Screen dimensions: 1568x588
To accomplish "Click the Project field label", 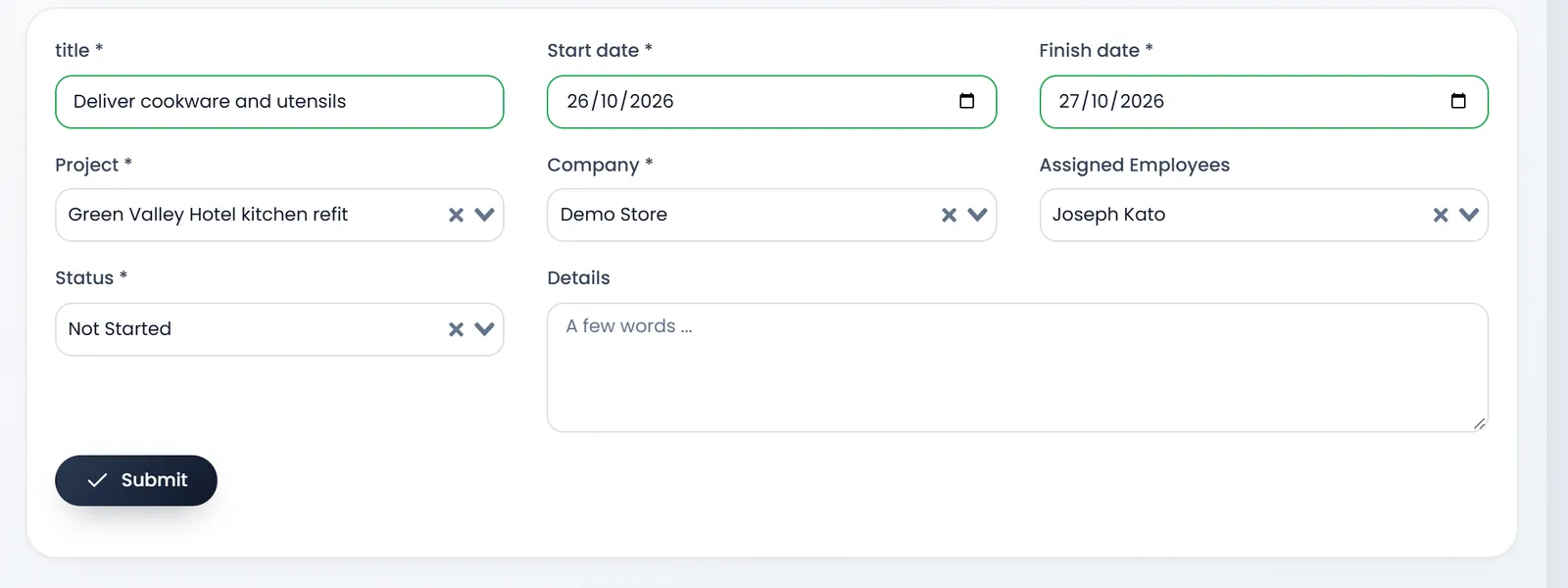I will tap(93, 165).
